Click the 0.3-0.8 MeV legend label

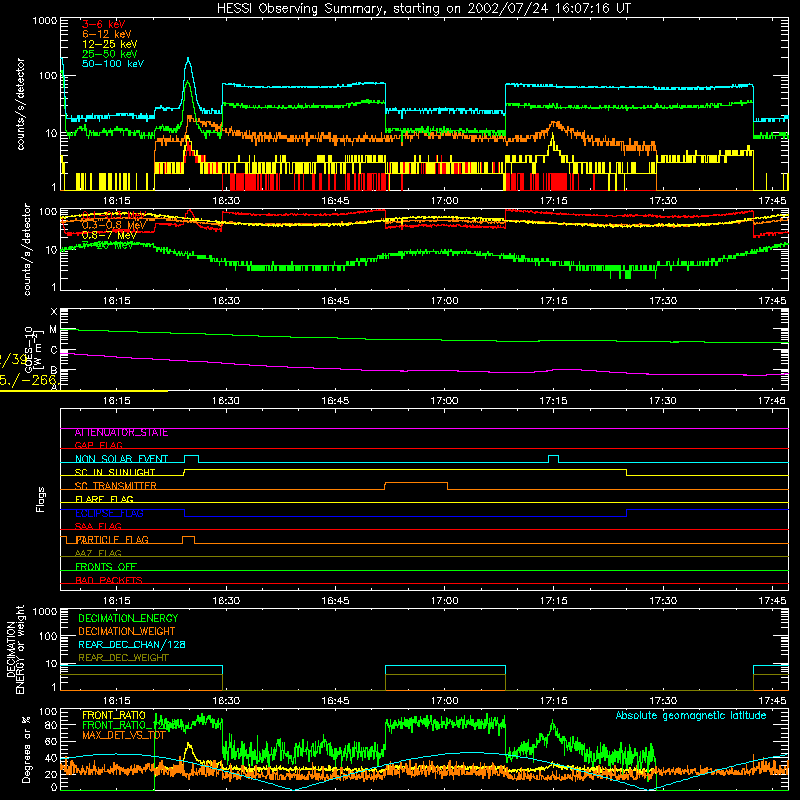[114, 225]
